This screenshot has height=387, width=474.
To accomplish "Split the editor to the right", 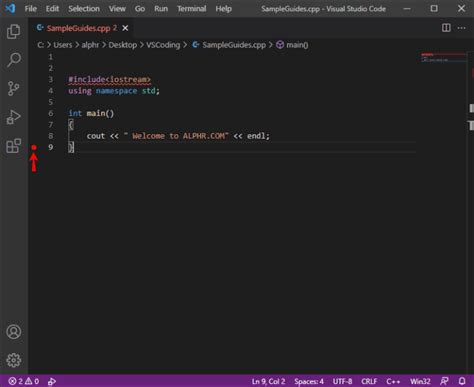I will [446, 28].
